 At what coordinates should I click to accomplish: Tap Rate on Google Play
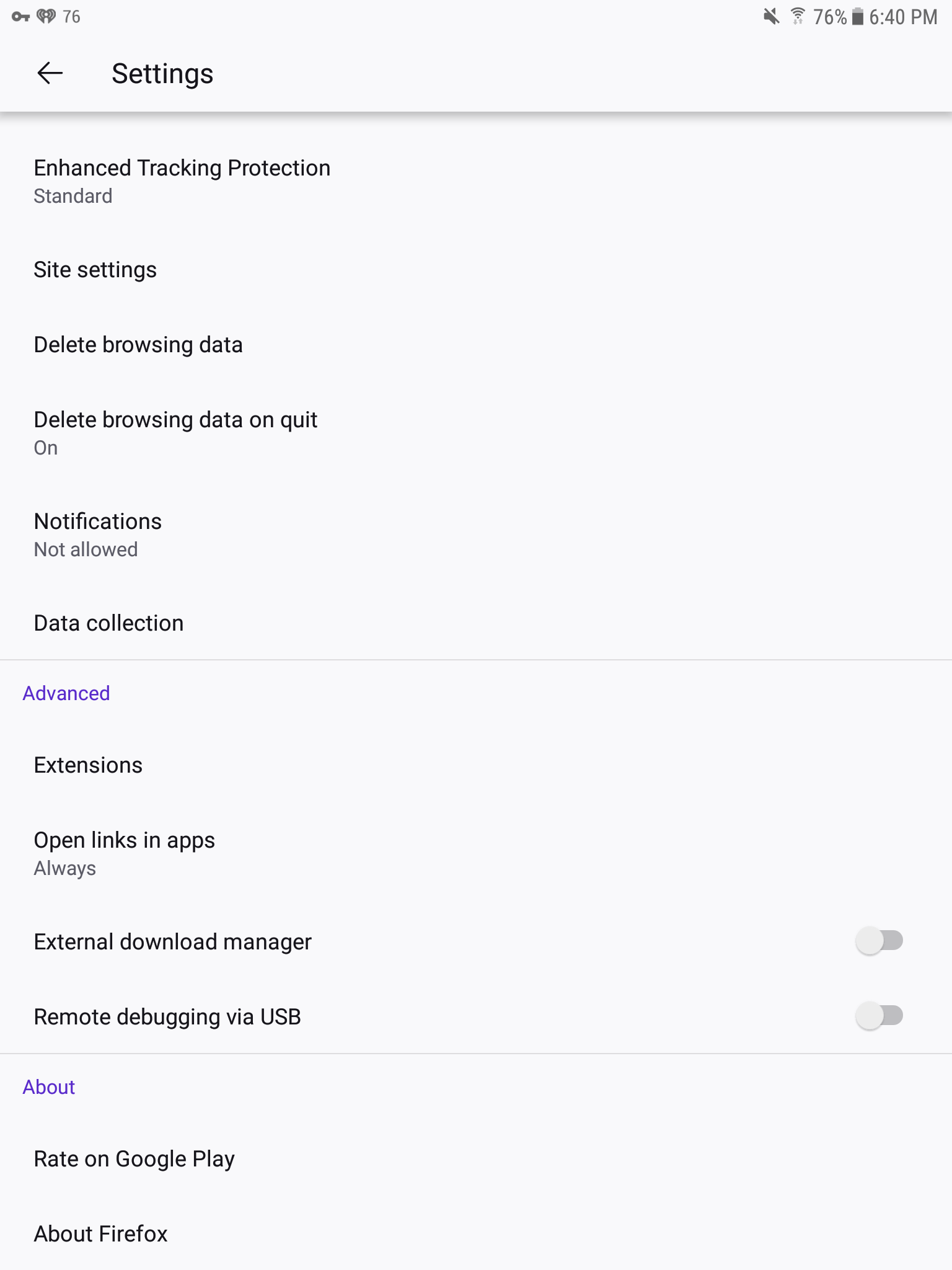pyautogui.click(x=134, y=1159)
